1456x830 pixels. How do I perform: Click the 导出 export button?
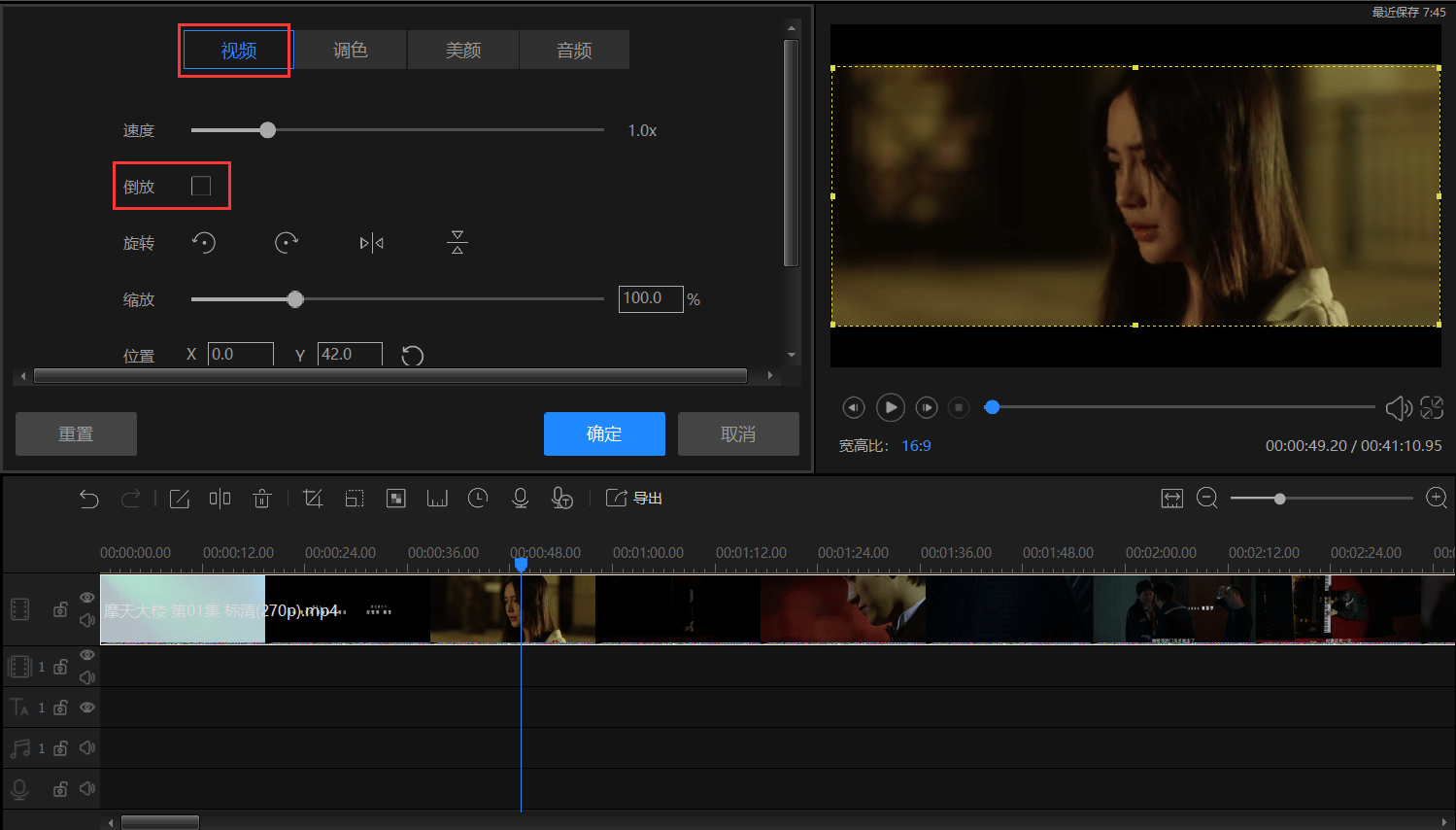point(634,499)
